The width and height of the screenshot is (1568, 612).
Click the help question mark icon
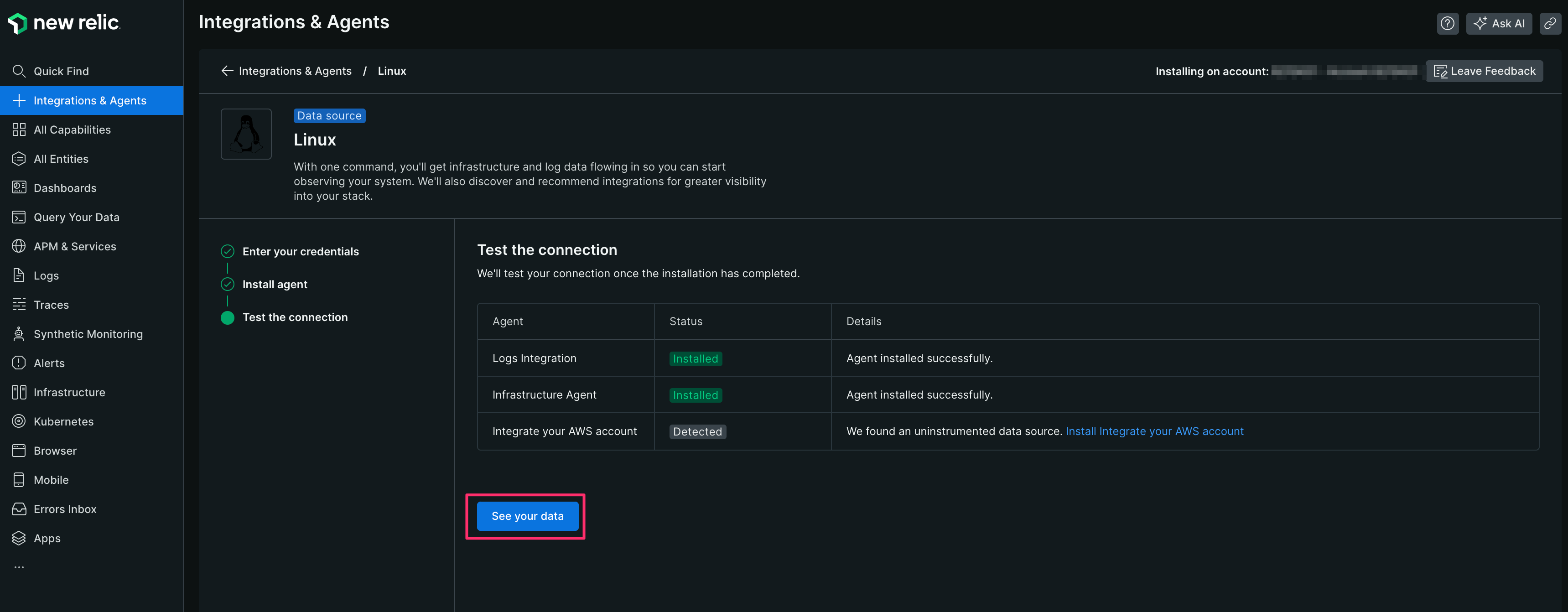click(x=1448, y=24)
